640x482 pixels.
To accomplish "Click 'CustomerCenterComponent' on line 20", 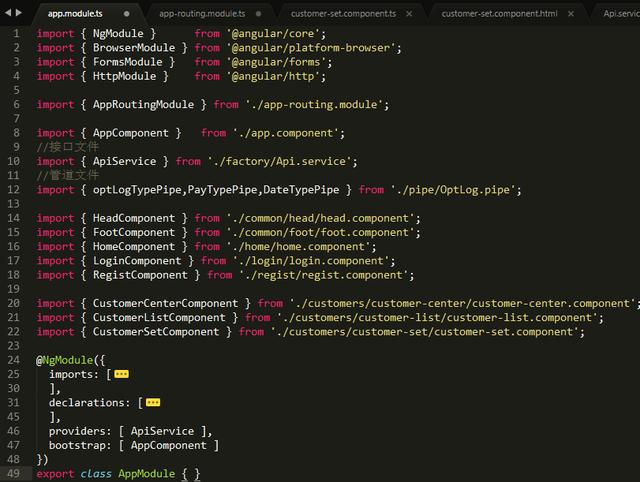I will [x=165, y=303].
